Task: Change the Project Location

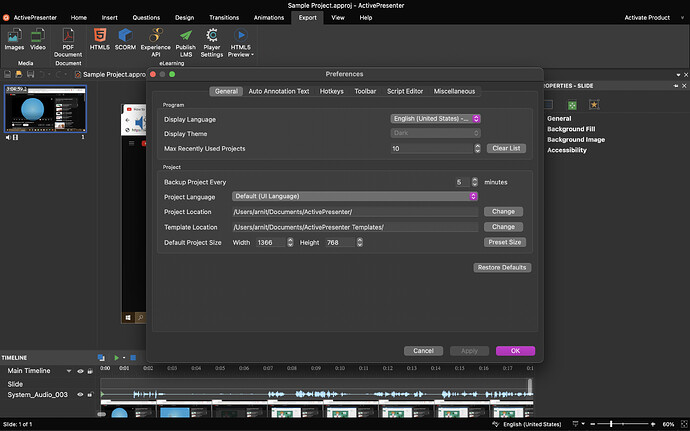Action: pos(503,212)
